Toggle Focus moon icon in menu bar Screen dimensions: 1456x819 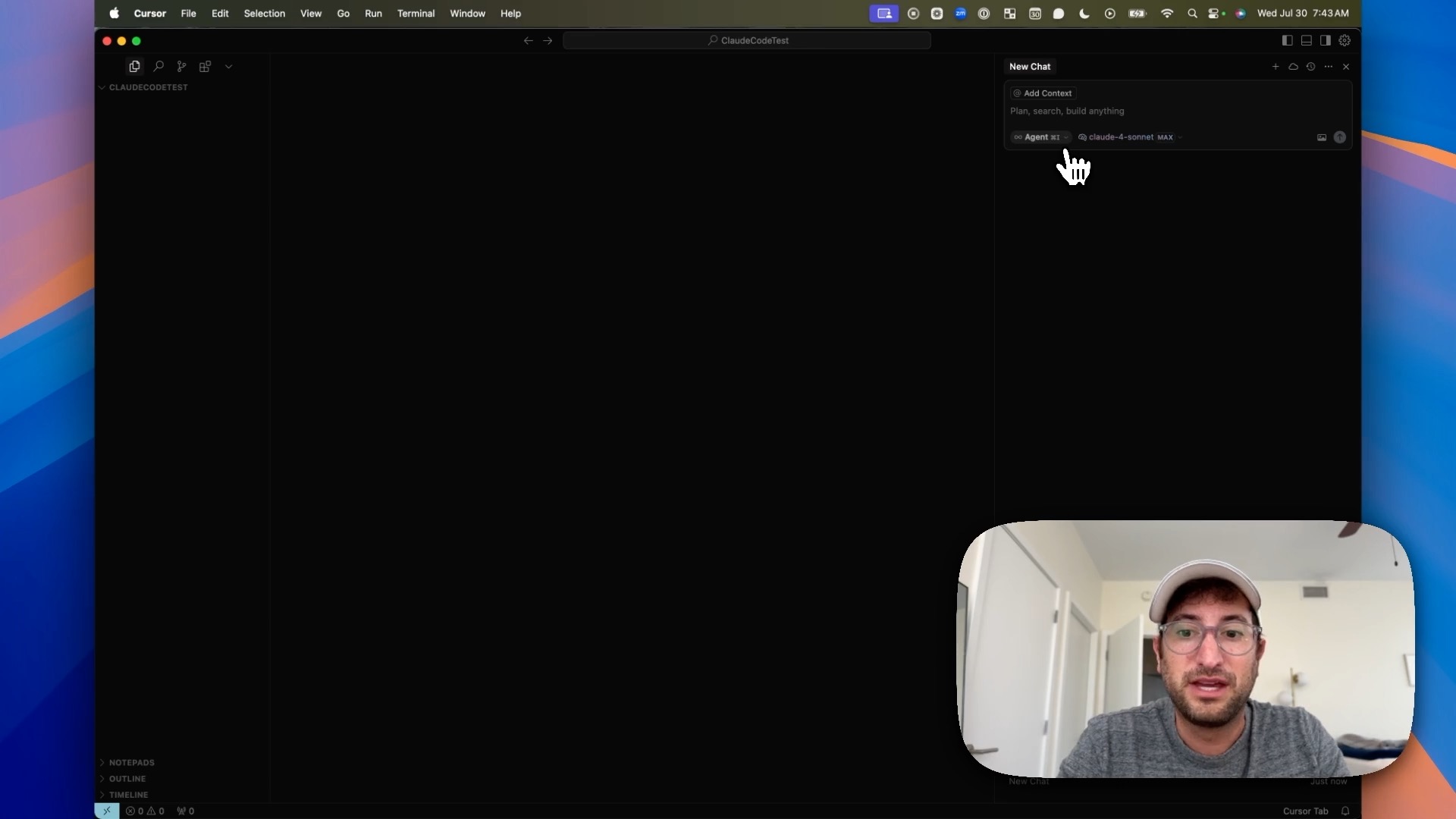tap(1084, 14)
